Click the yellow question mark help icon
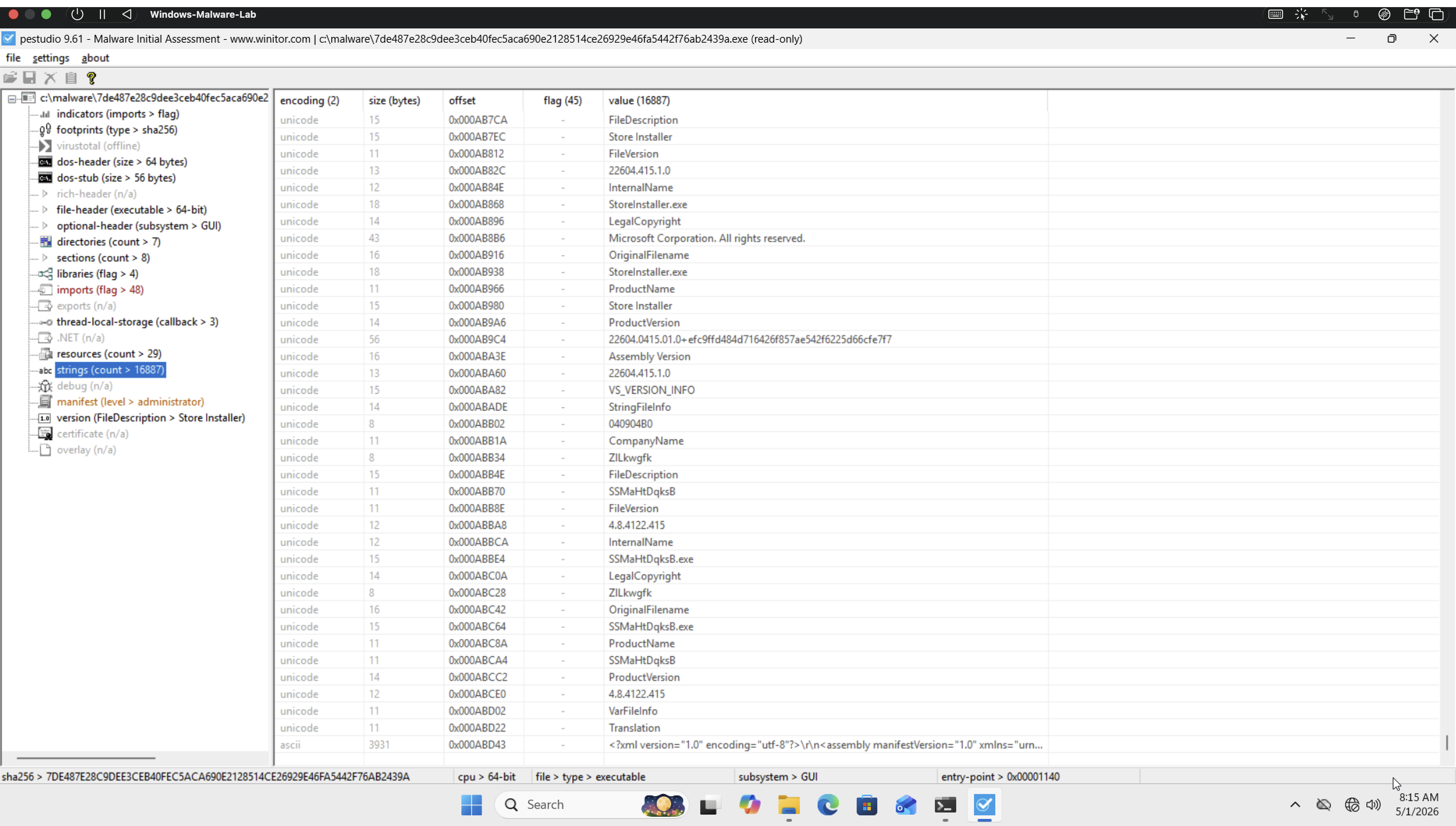The height and width of the screenshot is (826, 1456). [x=91, y=78]
